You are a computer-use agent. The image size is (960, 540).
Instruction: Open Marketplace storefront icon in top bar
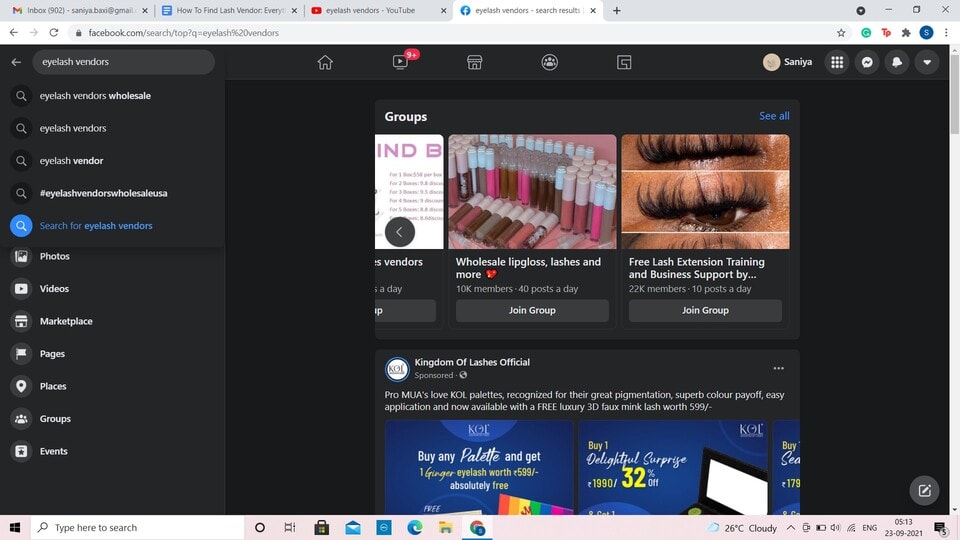click(474, 62)
